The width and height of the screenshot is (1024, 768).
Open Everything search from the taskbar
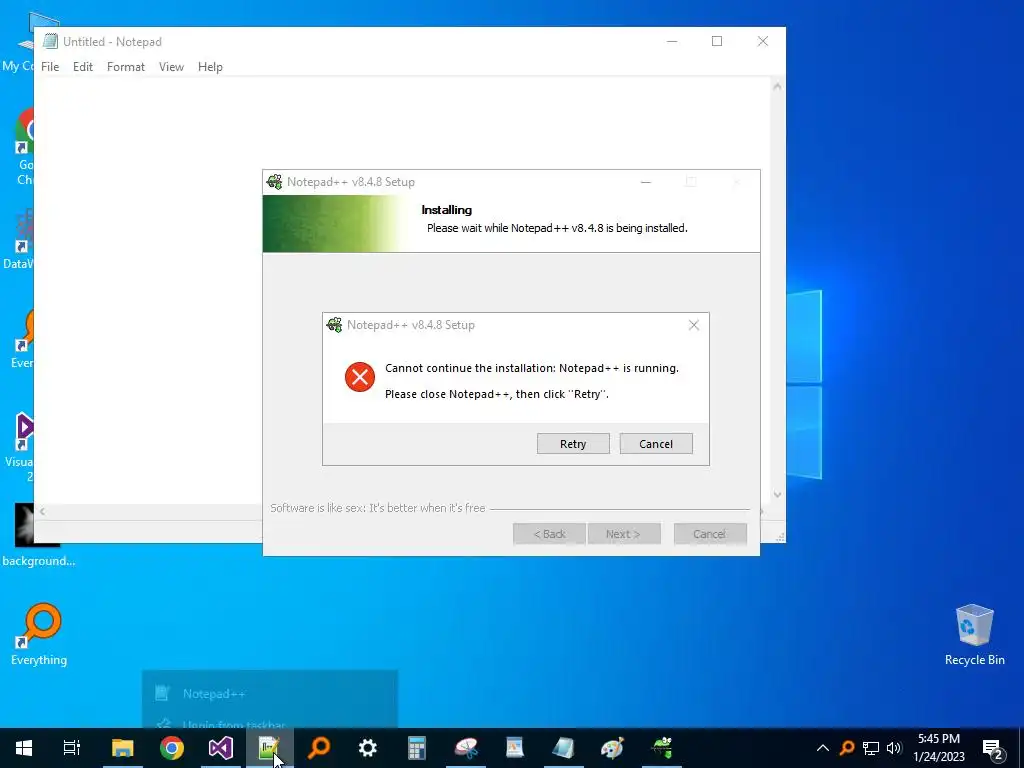[319, 748]
